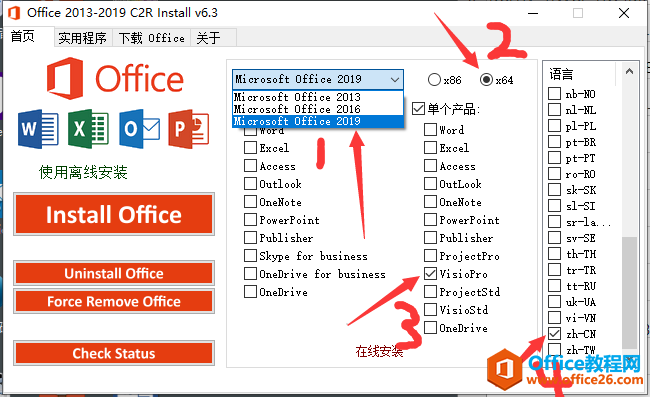Check the uk-UA language checkbox

click(x=554, y=302)
